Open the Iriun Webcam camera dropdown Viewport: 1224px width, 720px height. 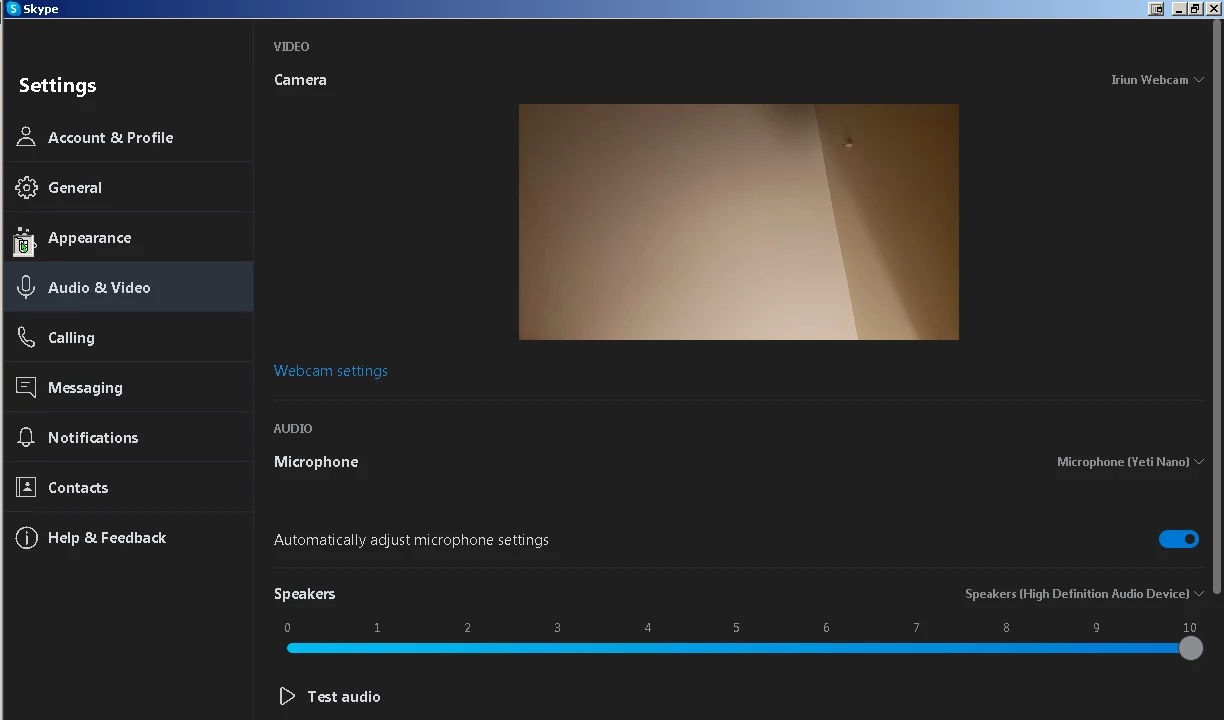coord(1156,80)
